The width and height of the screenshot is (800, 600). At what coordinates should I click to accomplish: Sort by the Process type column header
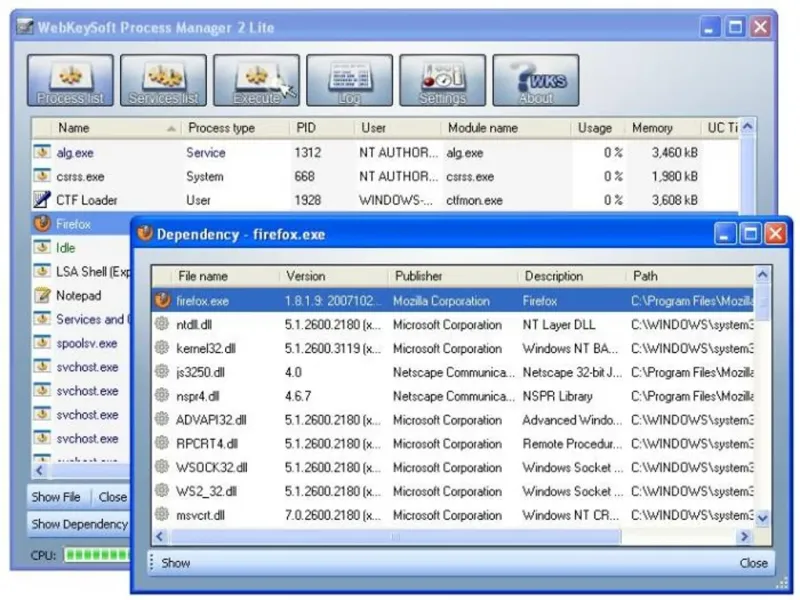[x=235, y=128]
